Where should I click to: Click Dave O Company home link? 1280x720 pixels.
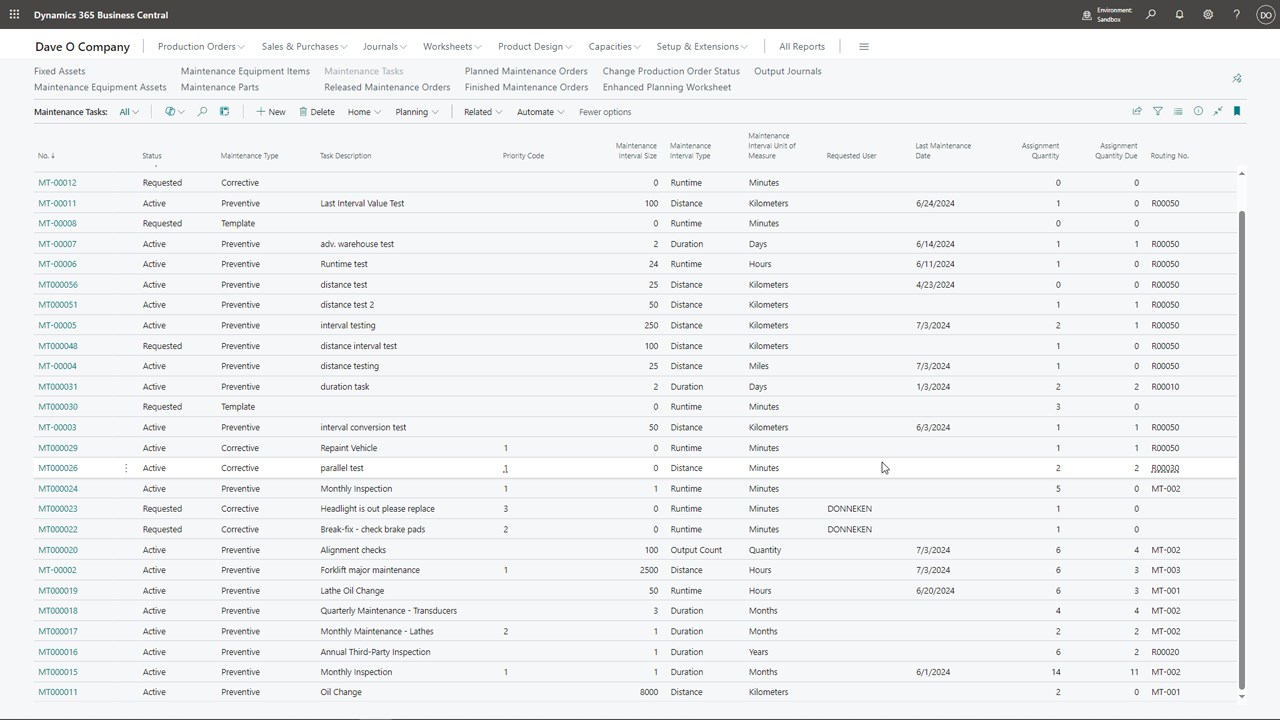[82, 47]
